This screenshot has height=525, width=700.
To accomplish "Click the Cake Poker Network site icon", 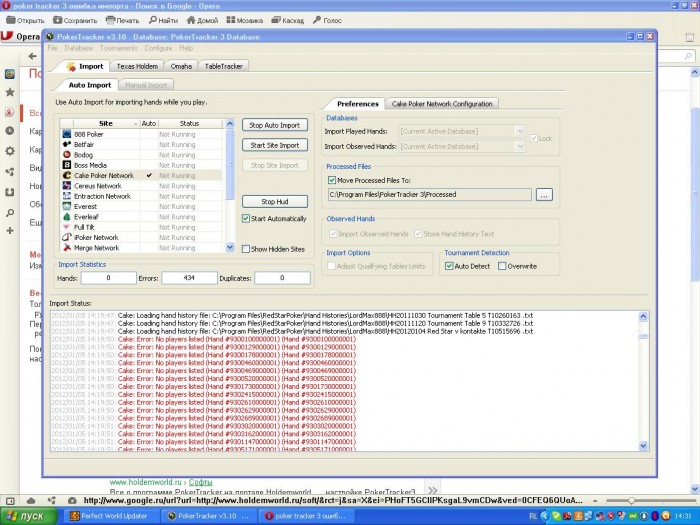I will click(66, 175).
